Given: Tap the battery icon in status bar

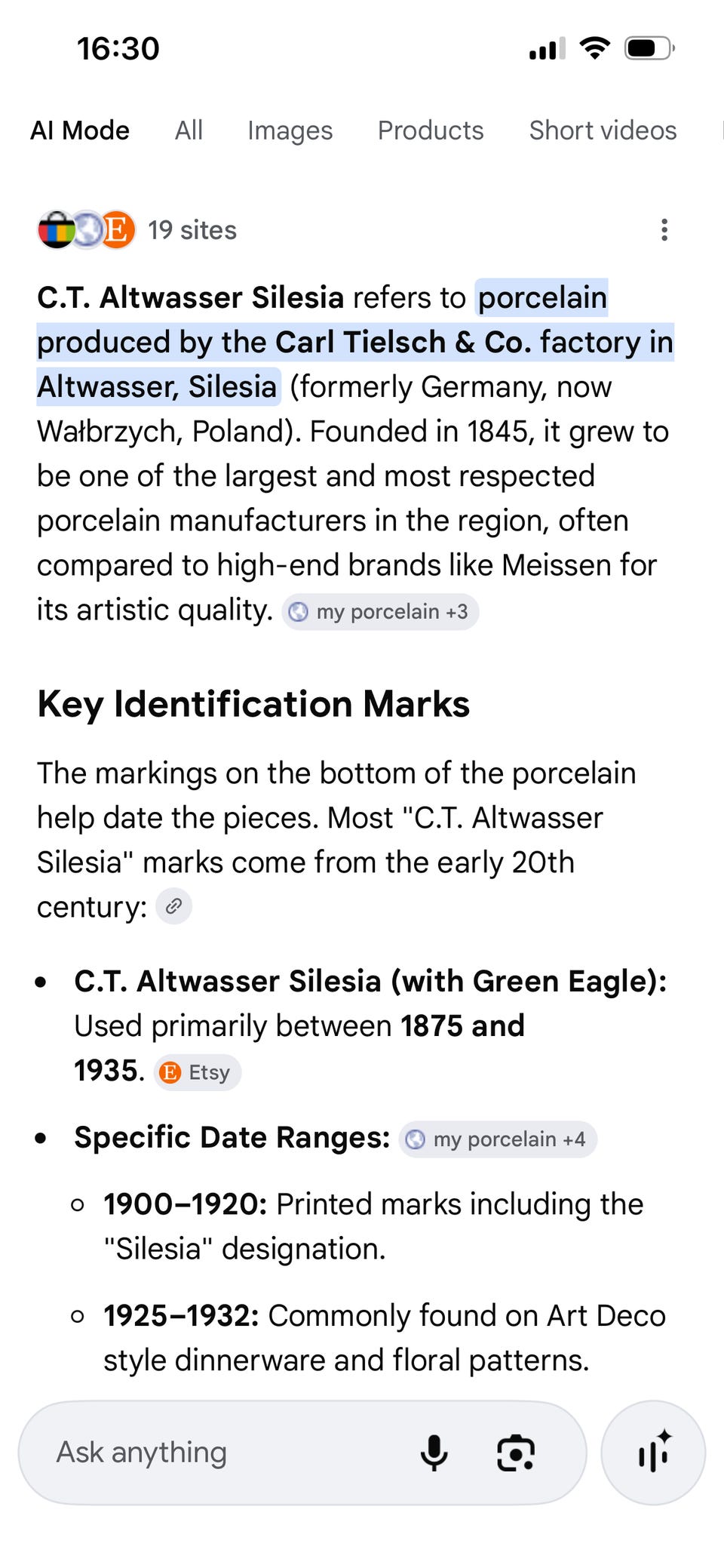Looking at the screenshot, I should (649, 49).
